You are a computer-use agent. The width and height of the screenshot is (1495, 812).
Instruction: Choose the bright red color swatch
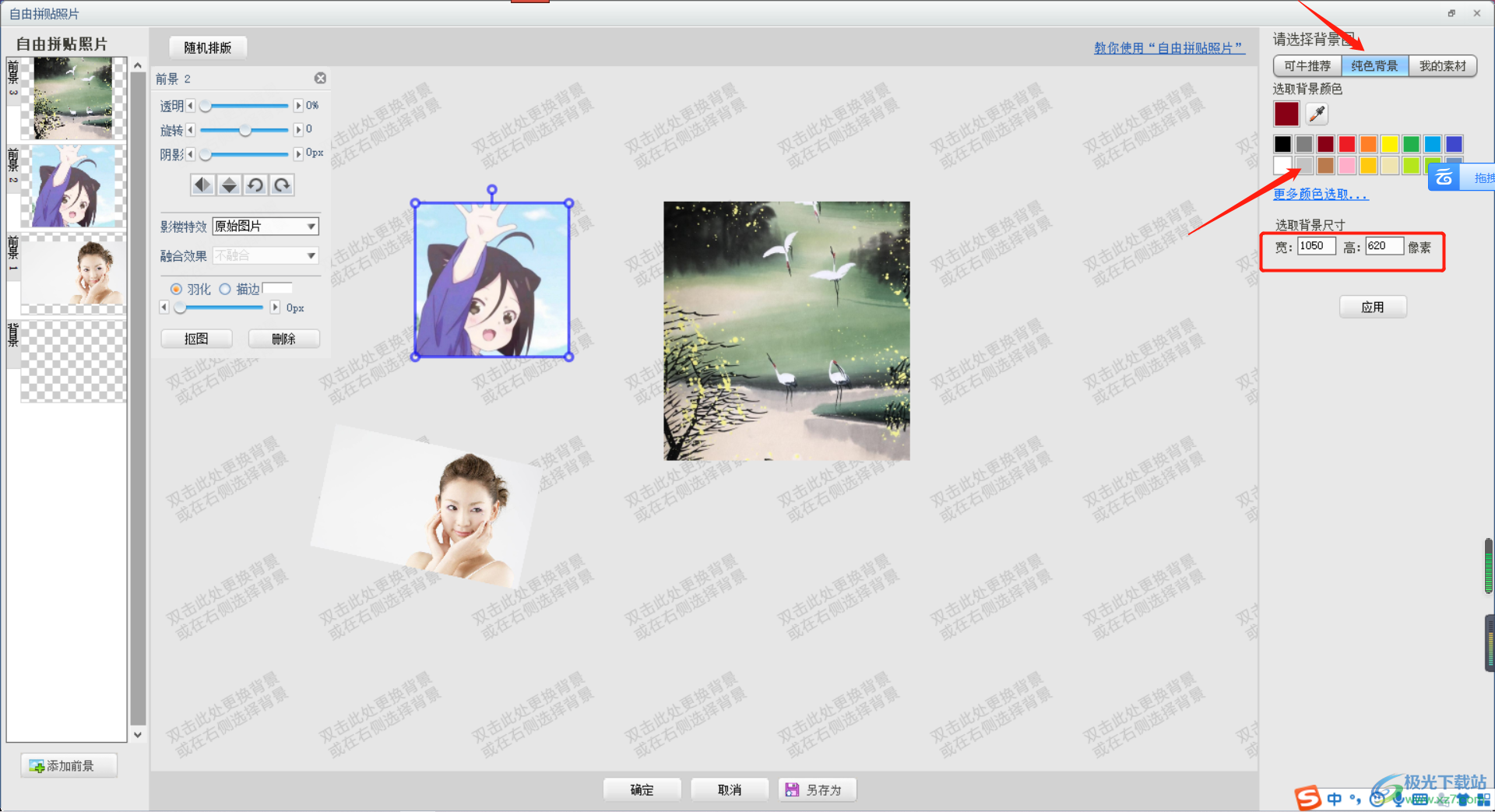(x=1347, y=144)
